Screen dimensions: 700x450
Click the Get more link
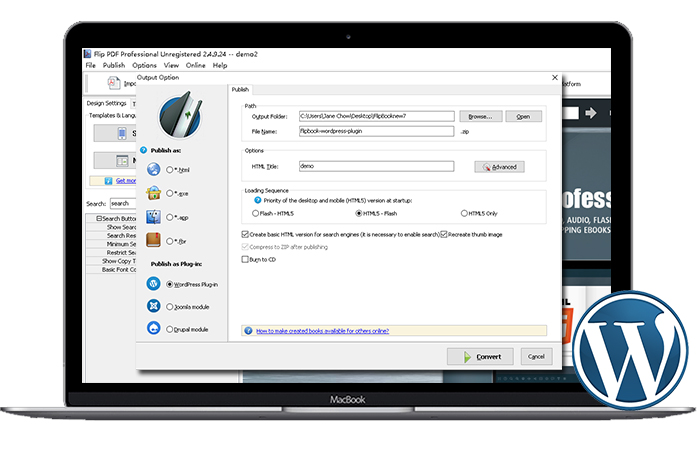tap(126, 181)
